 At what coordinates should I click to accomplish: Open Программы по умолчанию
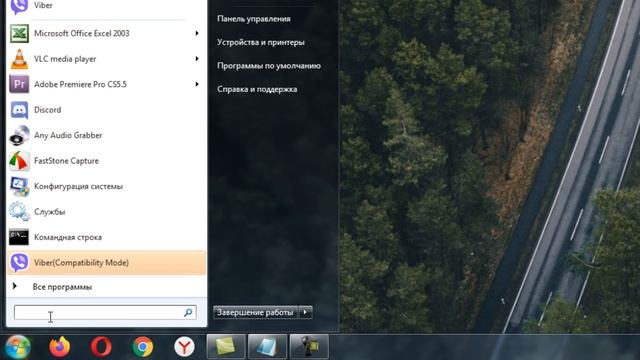[x=269, y=66]
